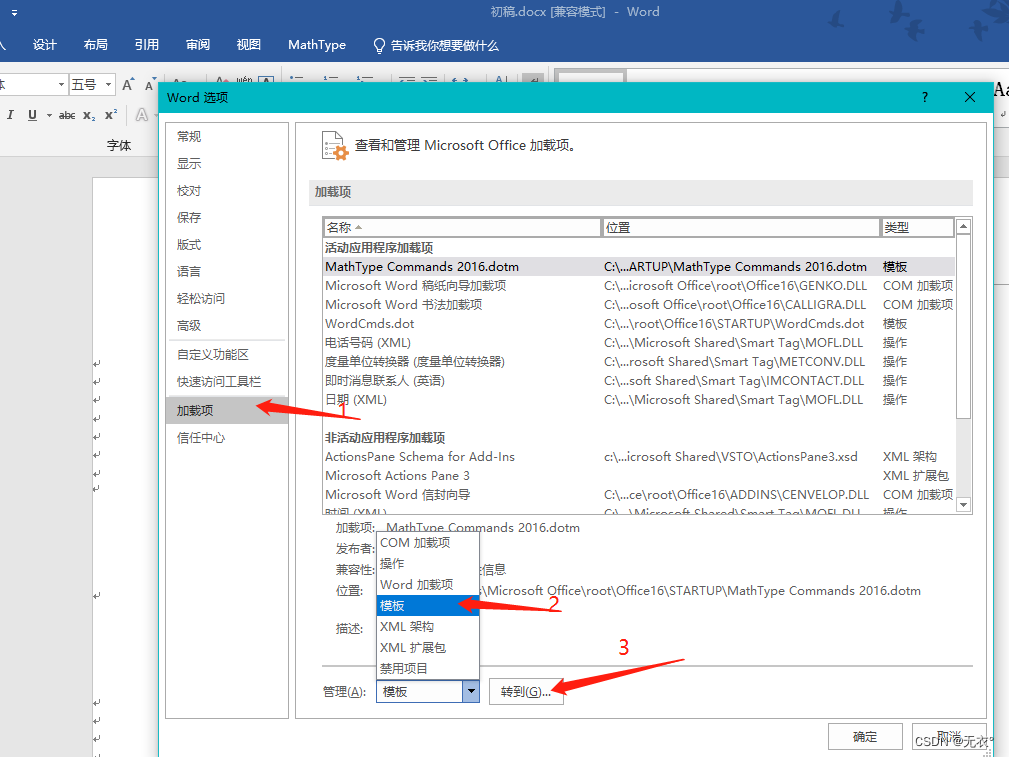The height and width of the screenshot is (757, 1009).
Task: Open the 视图 ribbon tab
Action: tap(248, 45)
